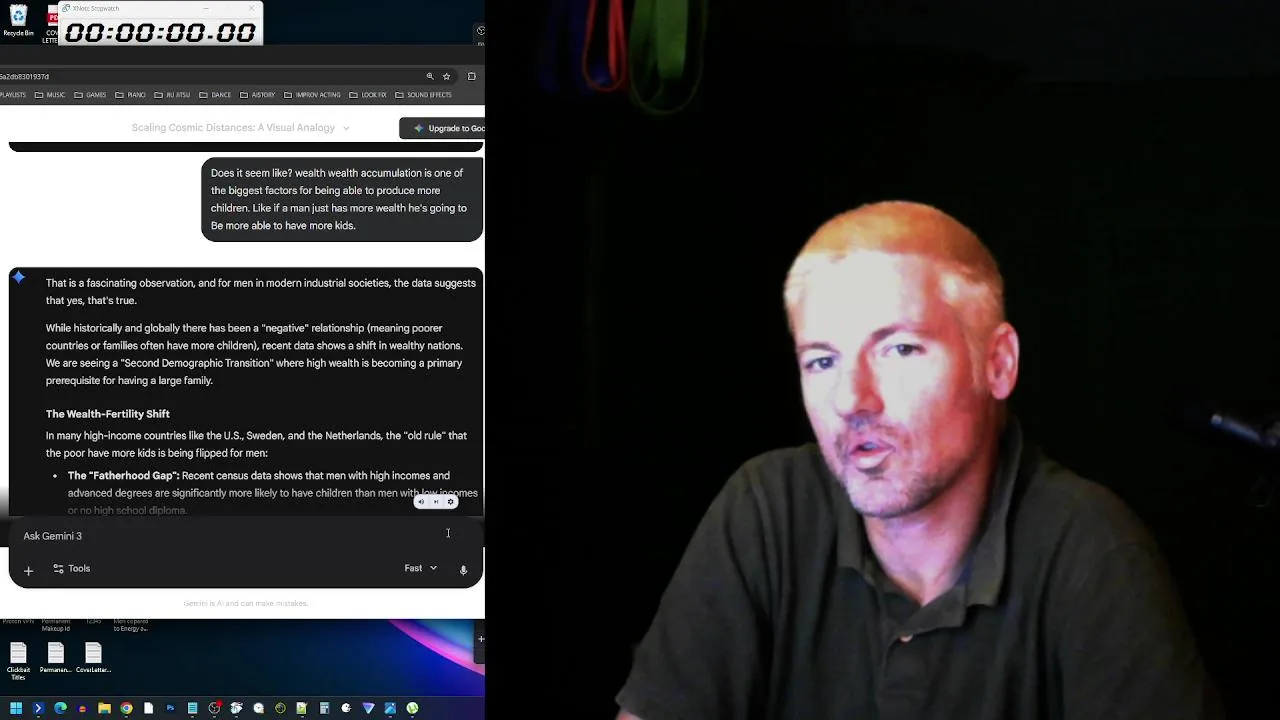Open the blue Photos taskbar icon
Viewport: 1280px width, 720px height.
(390, 708)
